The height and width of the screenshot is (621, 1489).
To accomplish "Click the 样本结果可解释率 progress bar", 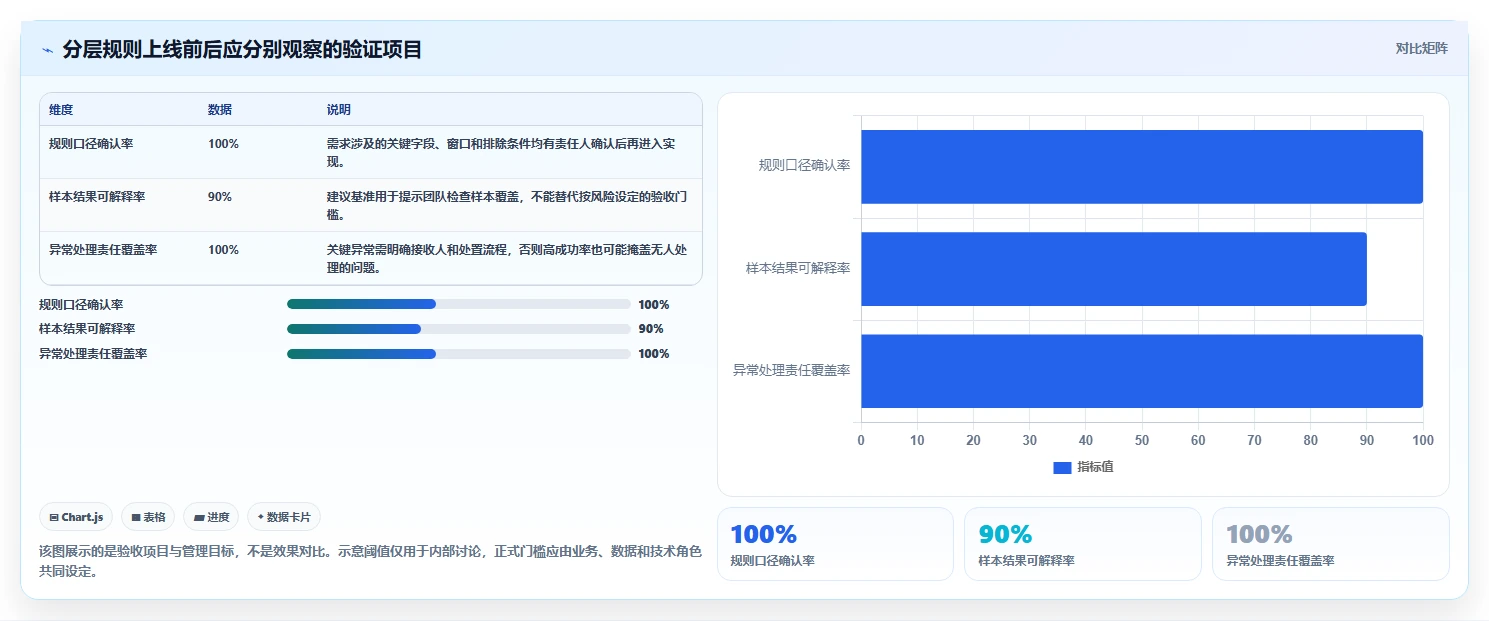I will pos(458,329).
